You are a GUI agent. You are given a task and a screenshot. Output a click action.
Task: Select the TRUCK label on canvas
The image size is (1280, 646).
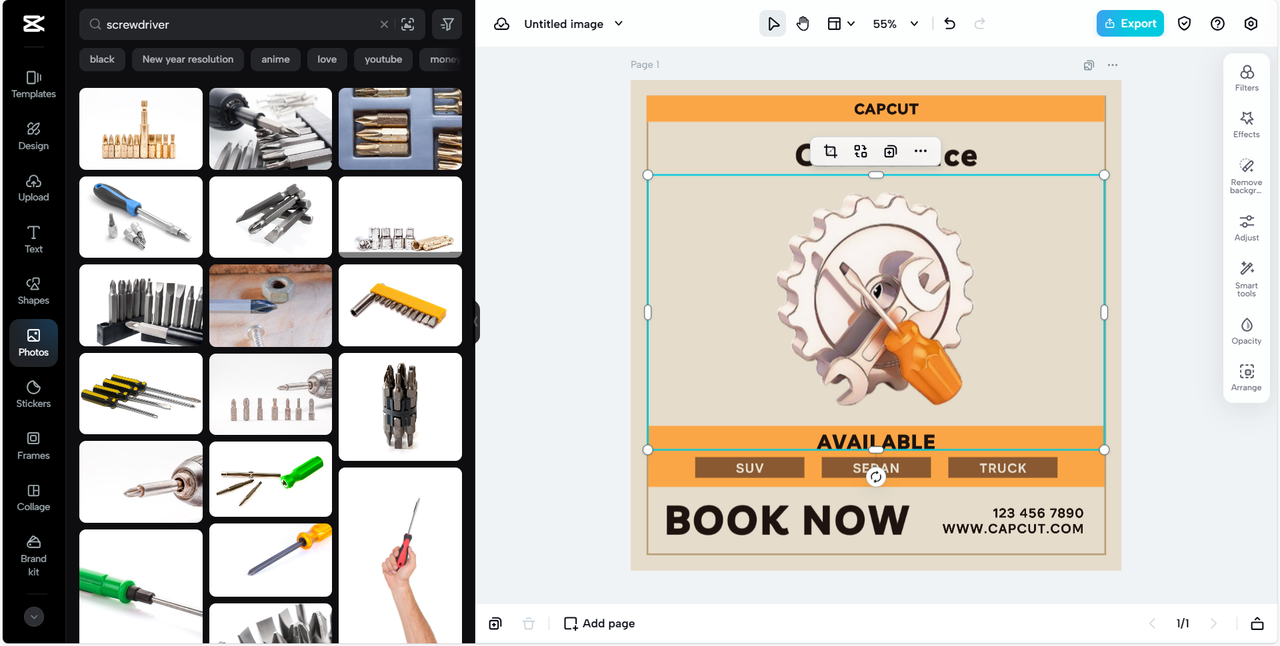point(1003,468)
